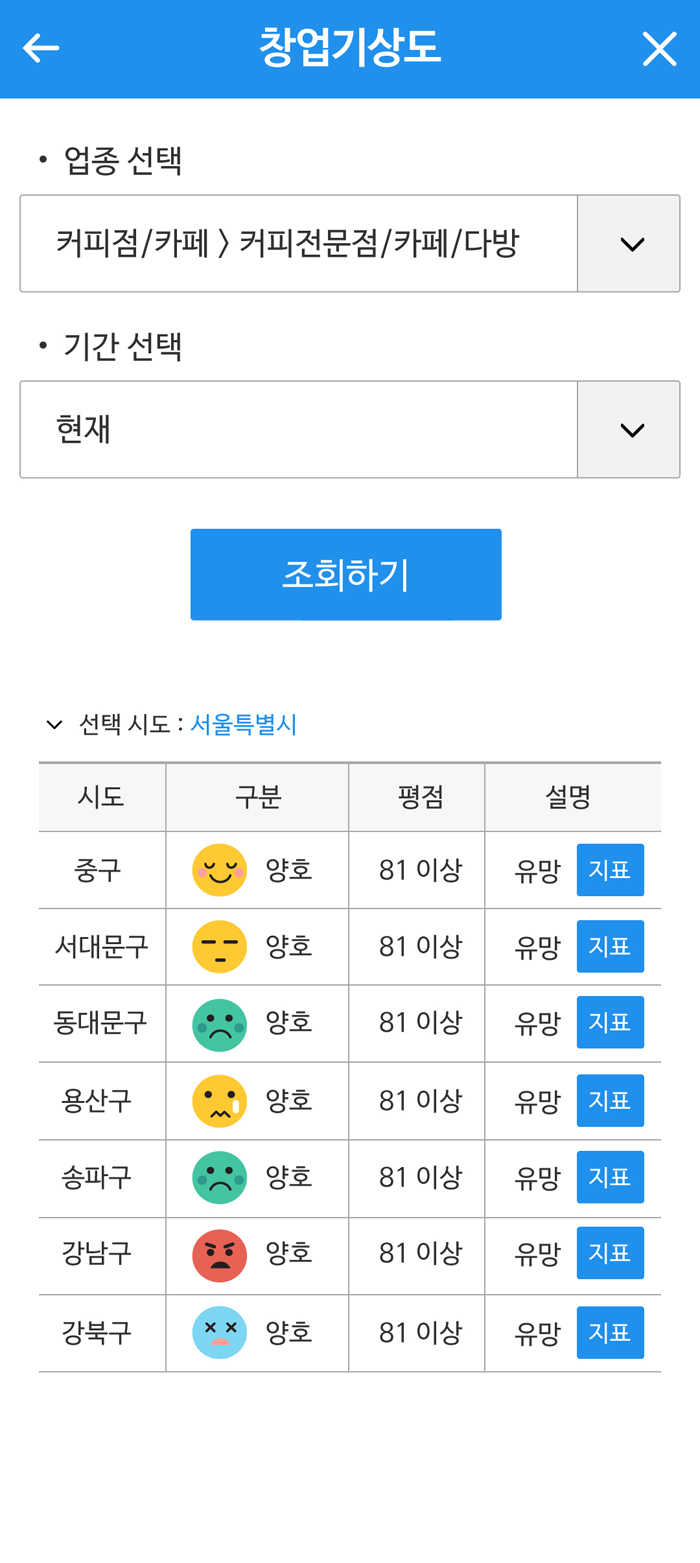
Task: Click the 지표 button for 서대문구
Action: [610, 946]
